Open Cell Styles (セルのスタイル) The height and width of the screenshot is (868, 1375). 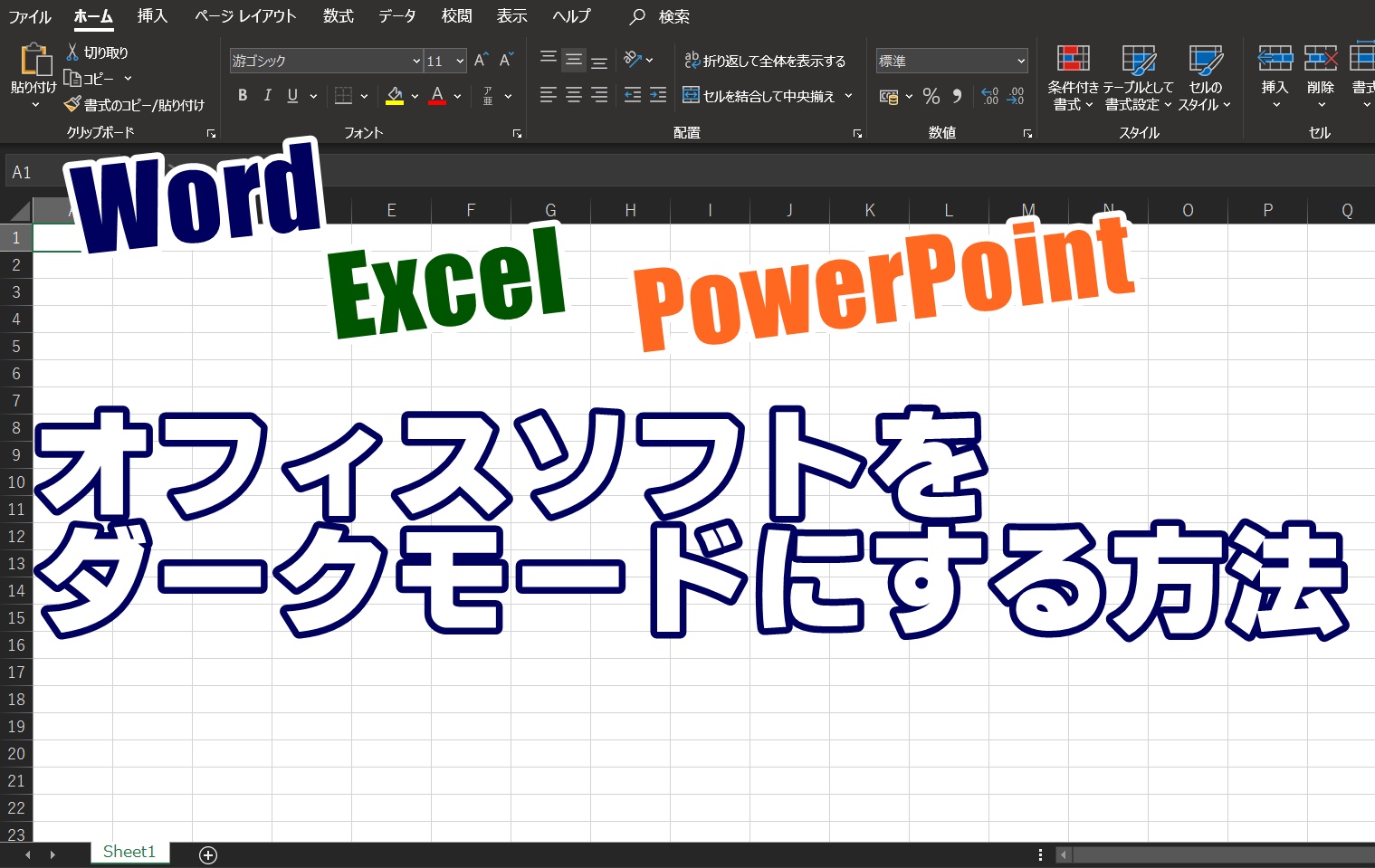(x=1205, y=78)
